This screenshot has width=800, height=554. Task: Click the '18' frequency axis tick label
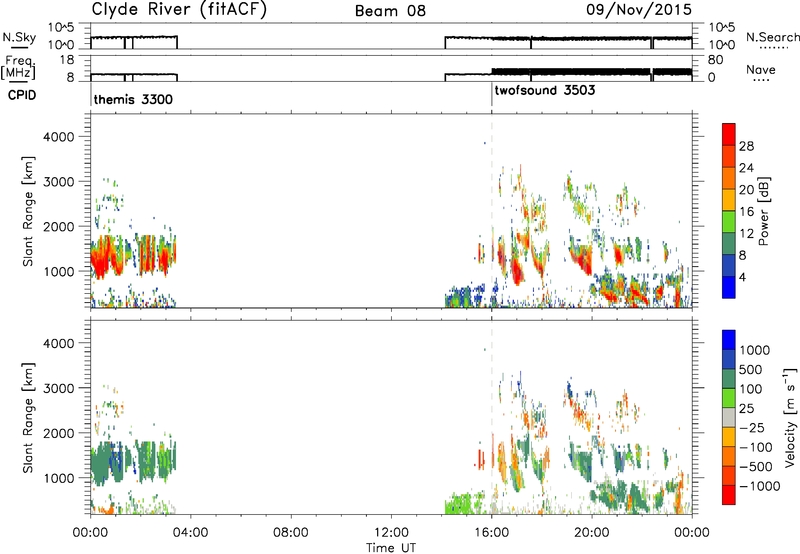[x=67, y=60]
